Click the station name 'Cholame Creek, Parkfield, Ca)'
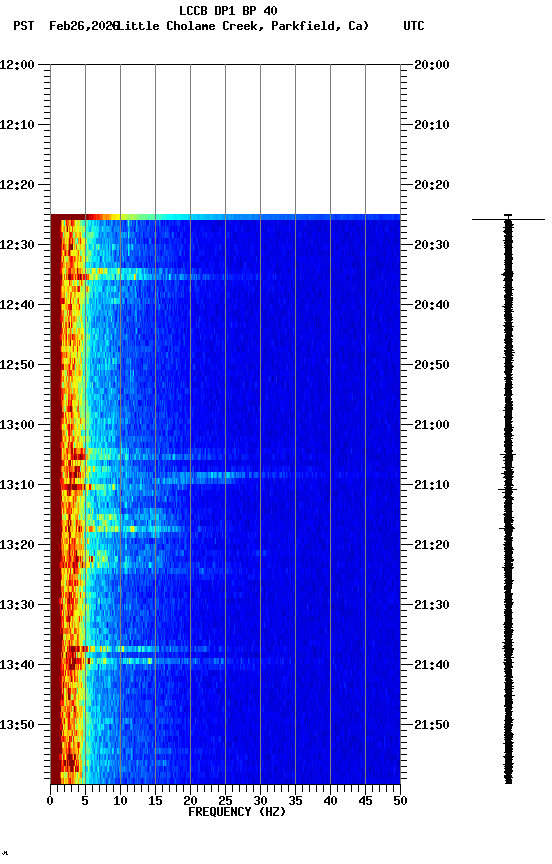 [268, 26]
